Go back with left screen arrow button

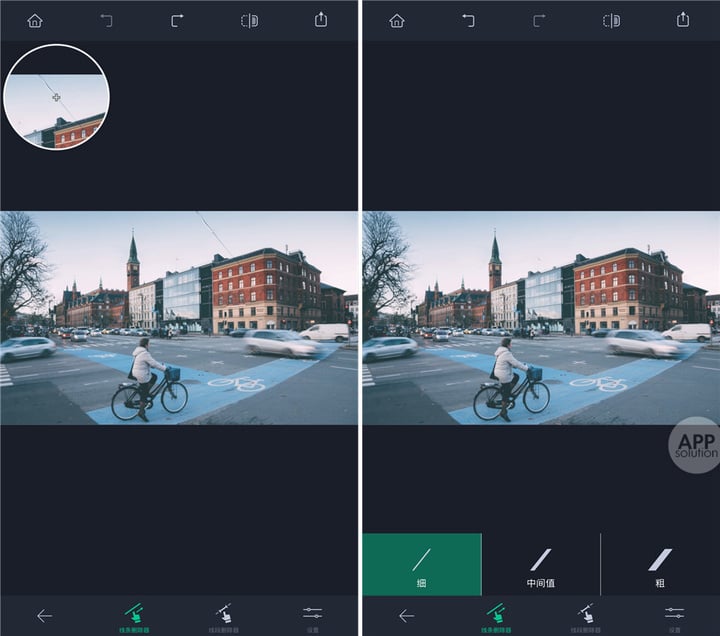click(x=44, y=616)
